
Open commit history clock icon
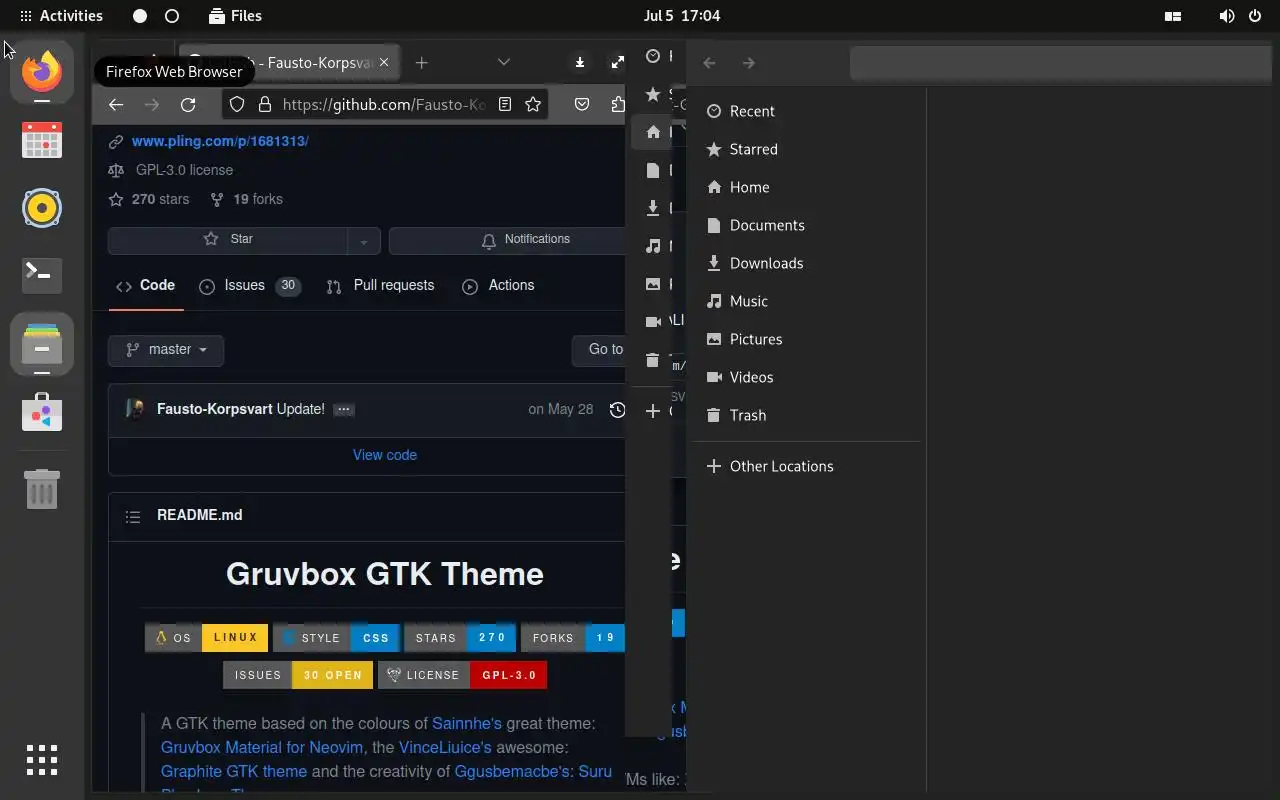coord(617,410)
